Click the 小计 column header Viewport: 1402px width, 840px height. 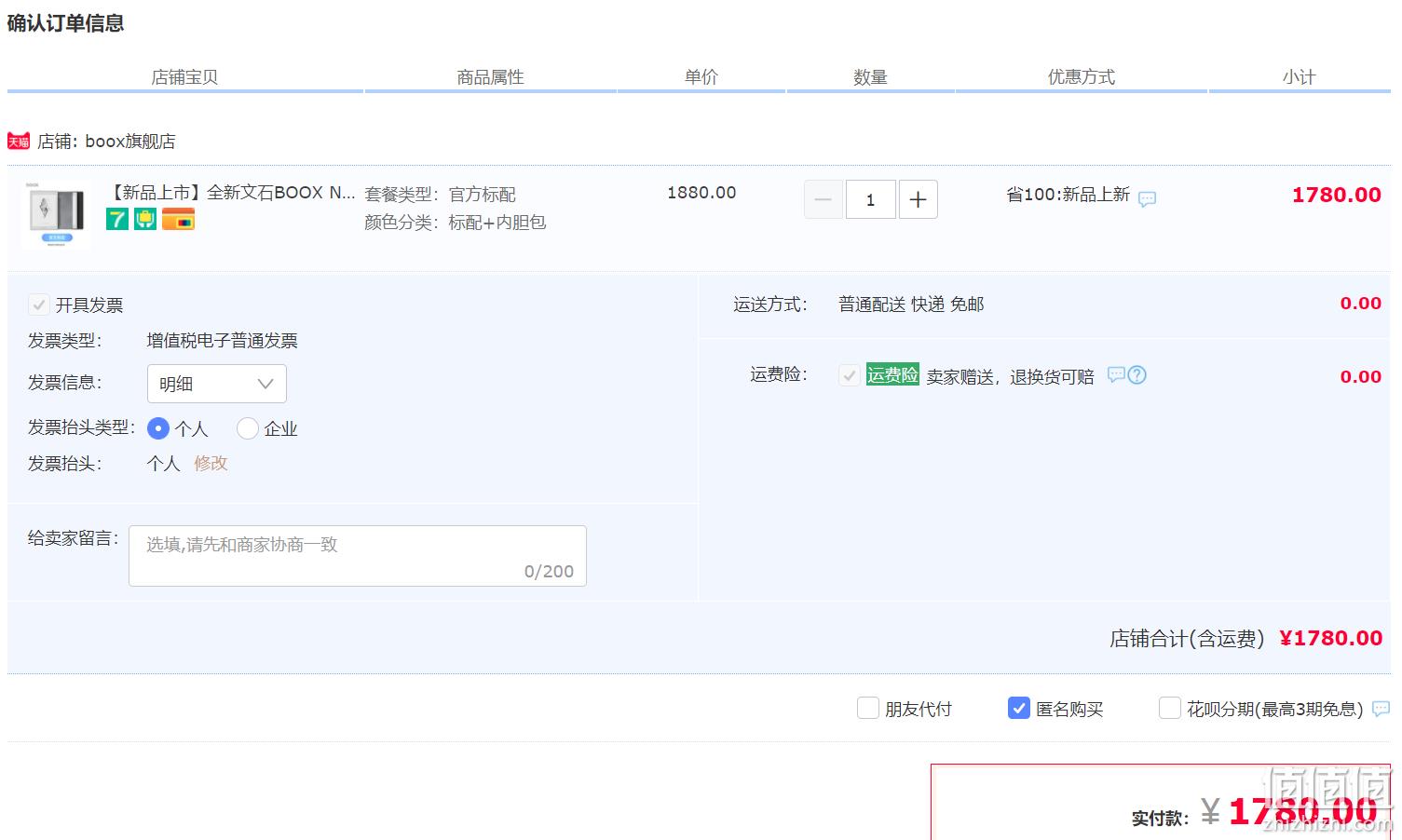click(x=1299, y=77)
